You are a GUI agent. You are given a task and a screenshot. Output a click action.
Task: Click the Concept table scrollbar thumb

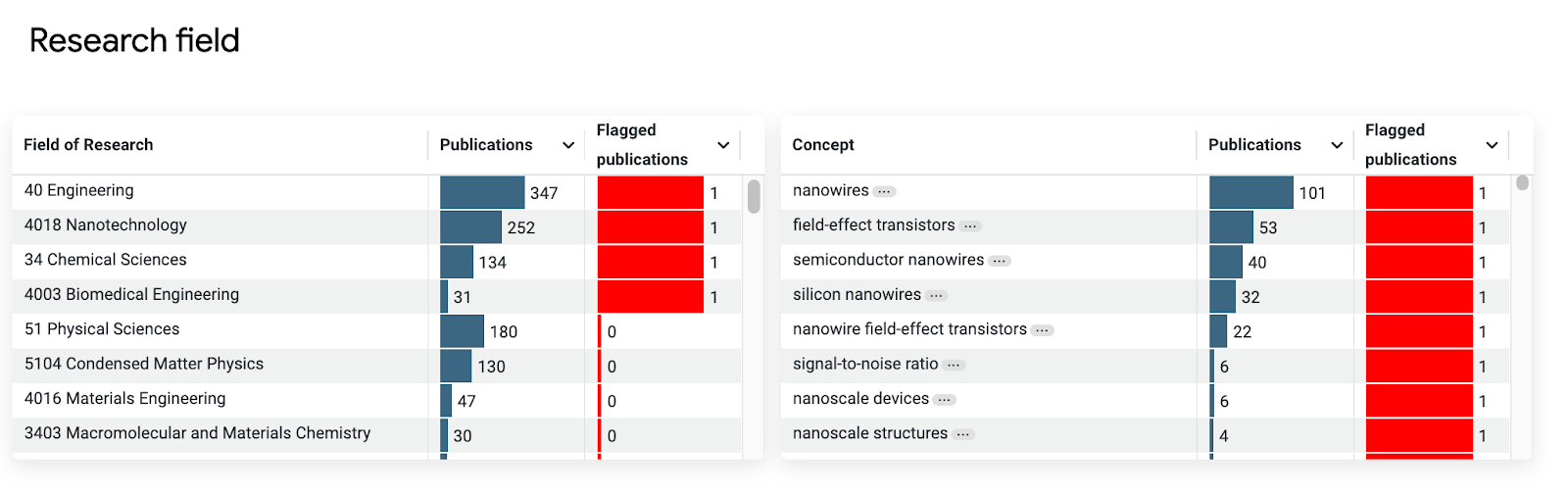[1522, 182]
